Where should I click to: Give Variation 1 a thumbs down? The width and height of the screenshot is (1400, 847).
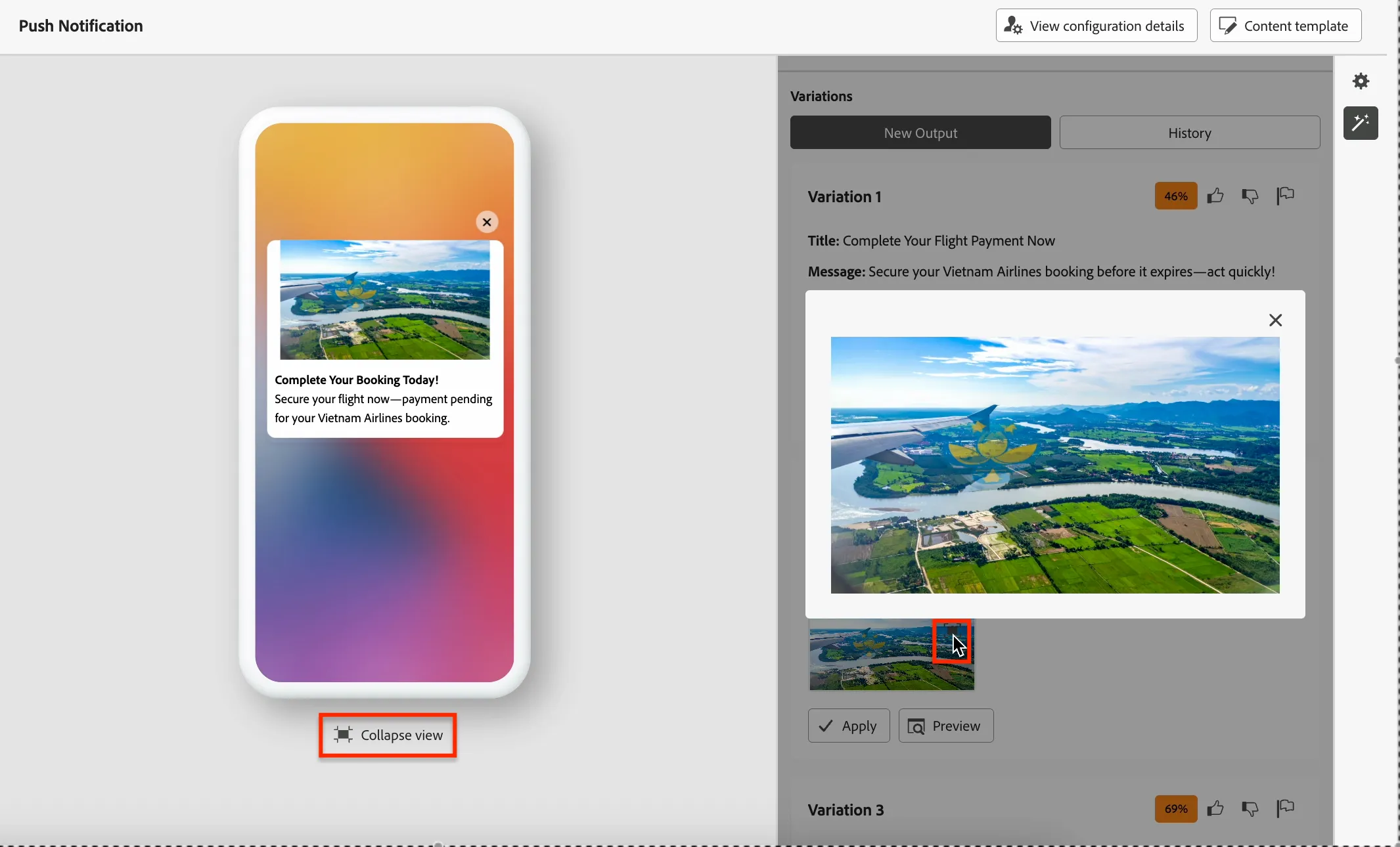click(x=1250, y=196)
